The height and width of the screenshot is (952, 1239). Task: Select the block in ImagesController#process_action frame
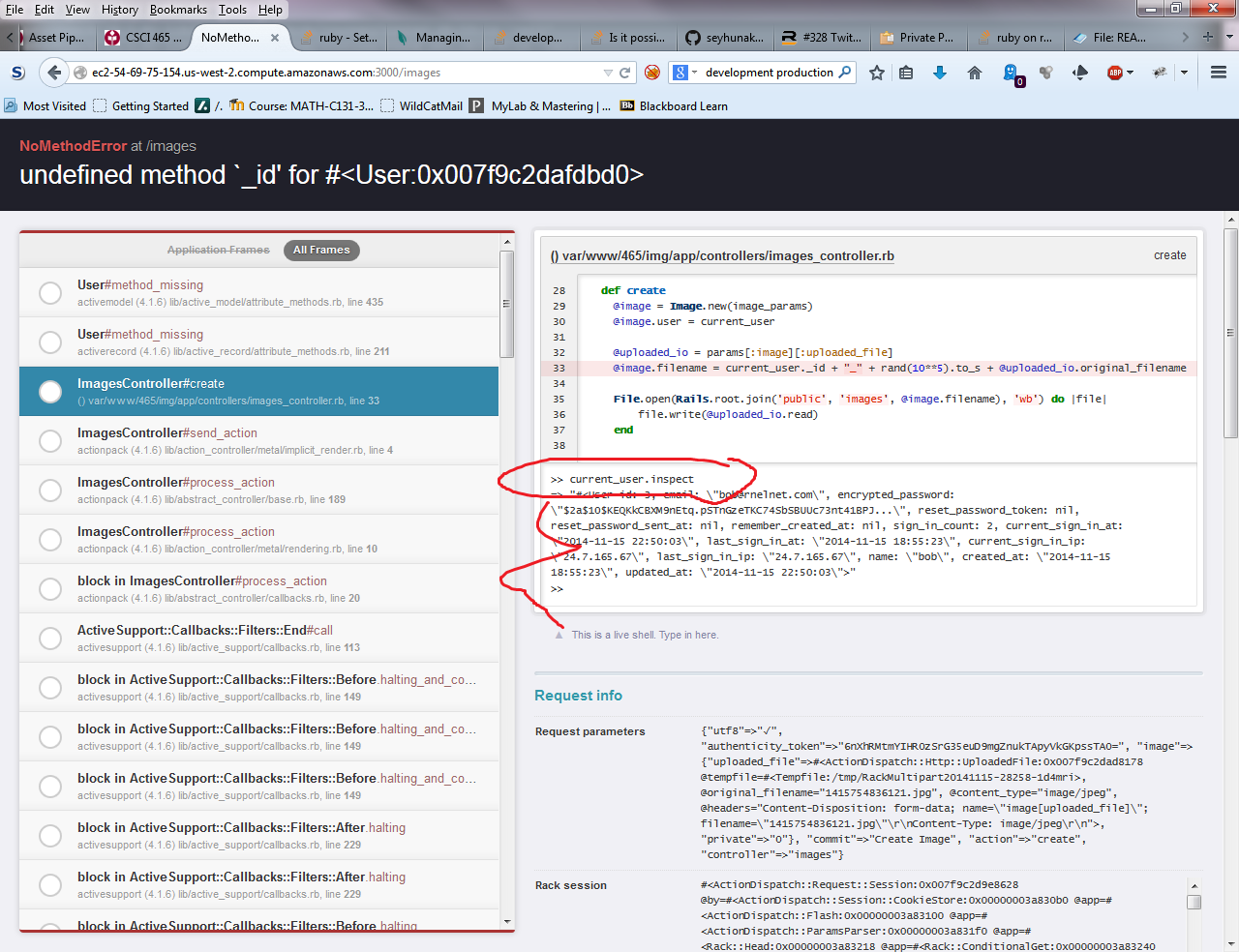pyautogui.click(x=259, y=588)
